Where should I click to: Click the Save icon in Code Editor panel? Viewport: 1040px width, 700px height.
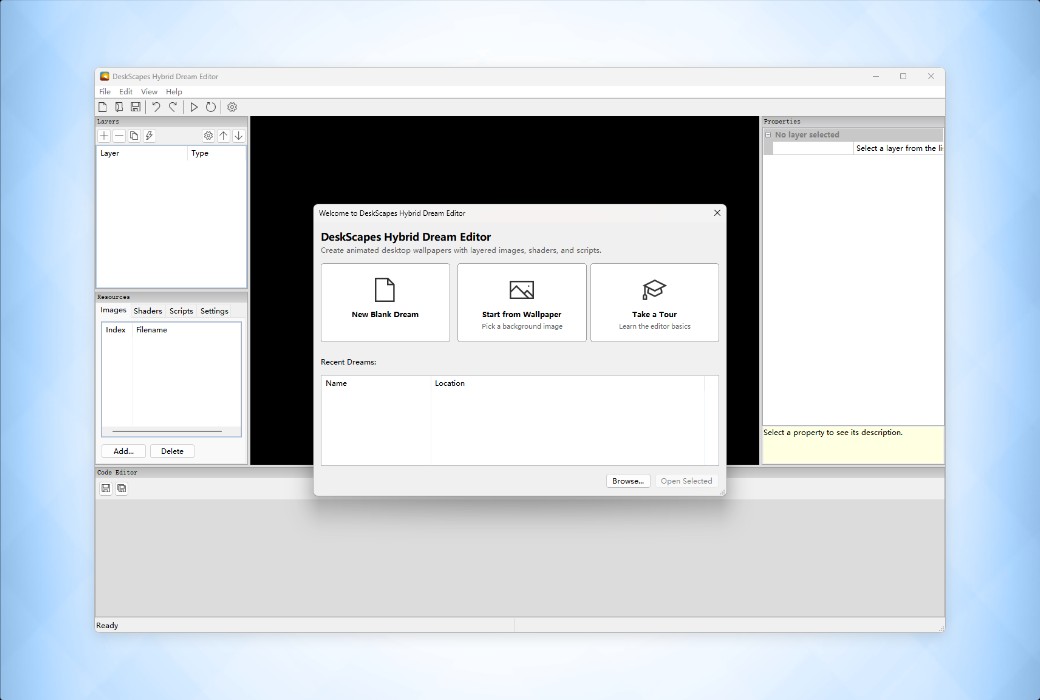click(x=105, y=488)
